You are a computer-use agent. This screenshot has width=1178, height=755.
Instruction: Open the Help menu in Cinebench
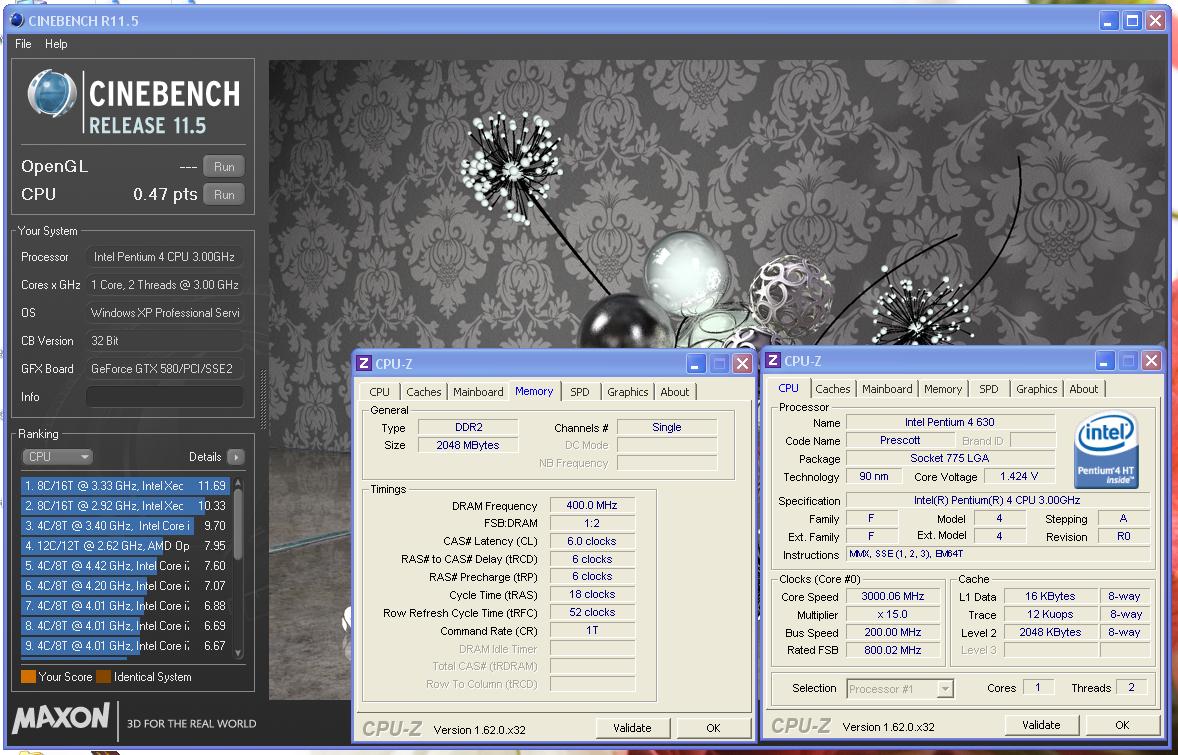pos(56,44)
